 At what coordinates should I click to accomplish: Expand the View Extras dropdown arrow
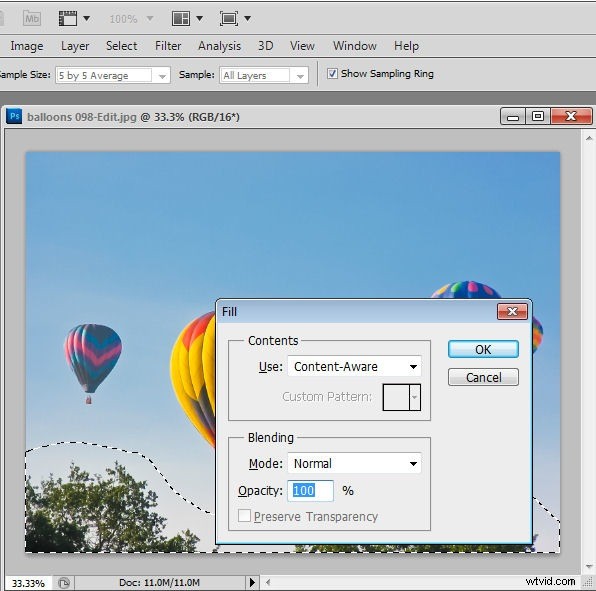click(x=87, y=18)
